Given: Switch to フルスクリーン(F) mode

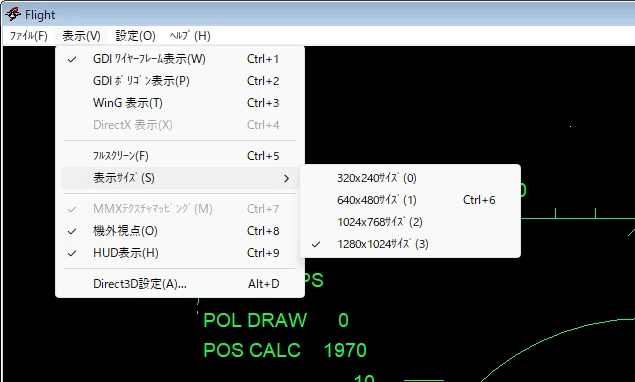Looking at the screenshot, I should pyautogui.click(x=180, y=156).
